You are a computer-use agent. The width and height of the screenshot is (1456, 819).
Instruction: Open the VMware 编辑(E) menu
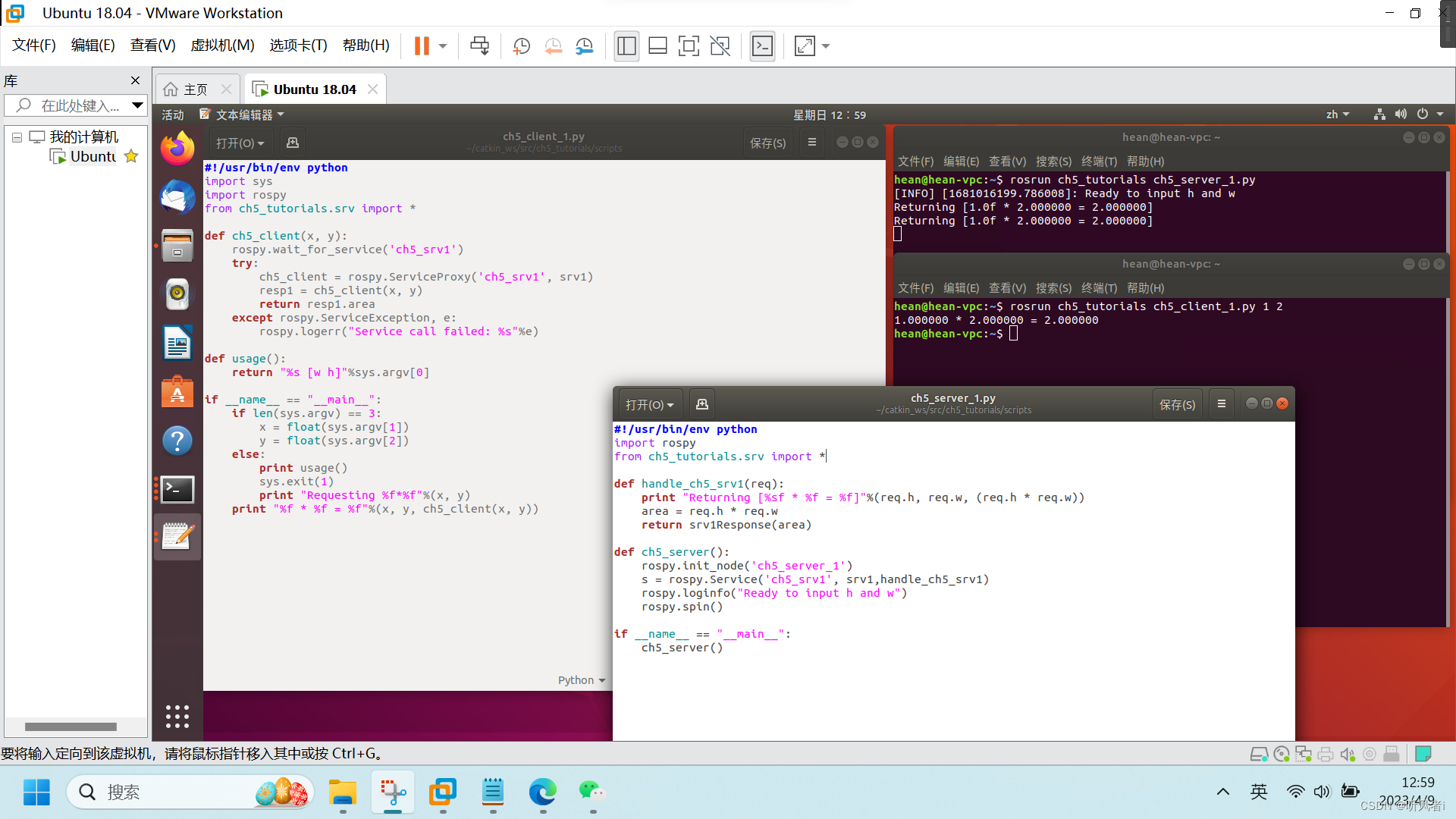click(x=93, y=45)
